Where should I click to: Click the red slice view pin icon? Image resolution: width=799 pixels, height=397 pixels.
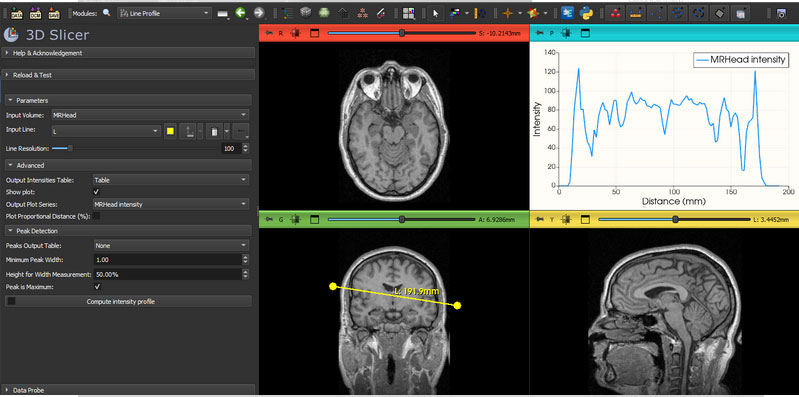pyautogui.click(x=269, y=34)
